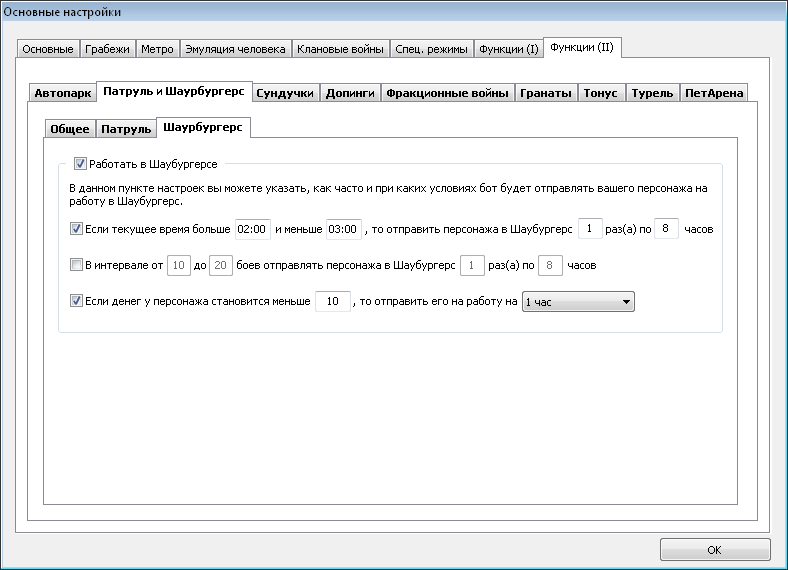Click the hours field in time row
The height and width of the screenshot is (570, 788).
tap(666, 229)
